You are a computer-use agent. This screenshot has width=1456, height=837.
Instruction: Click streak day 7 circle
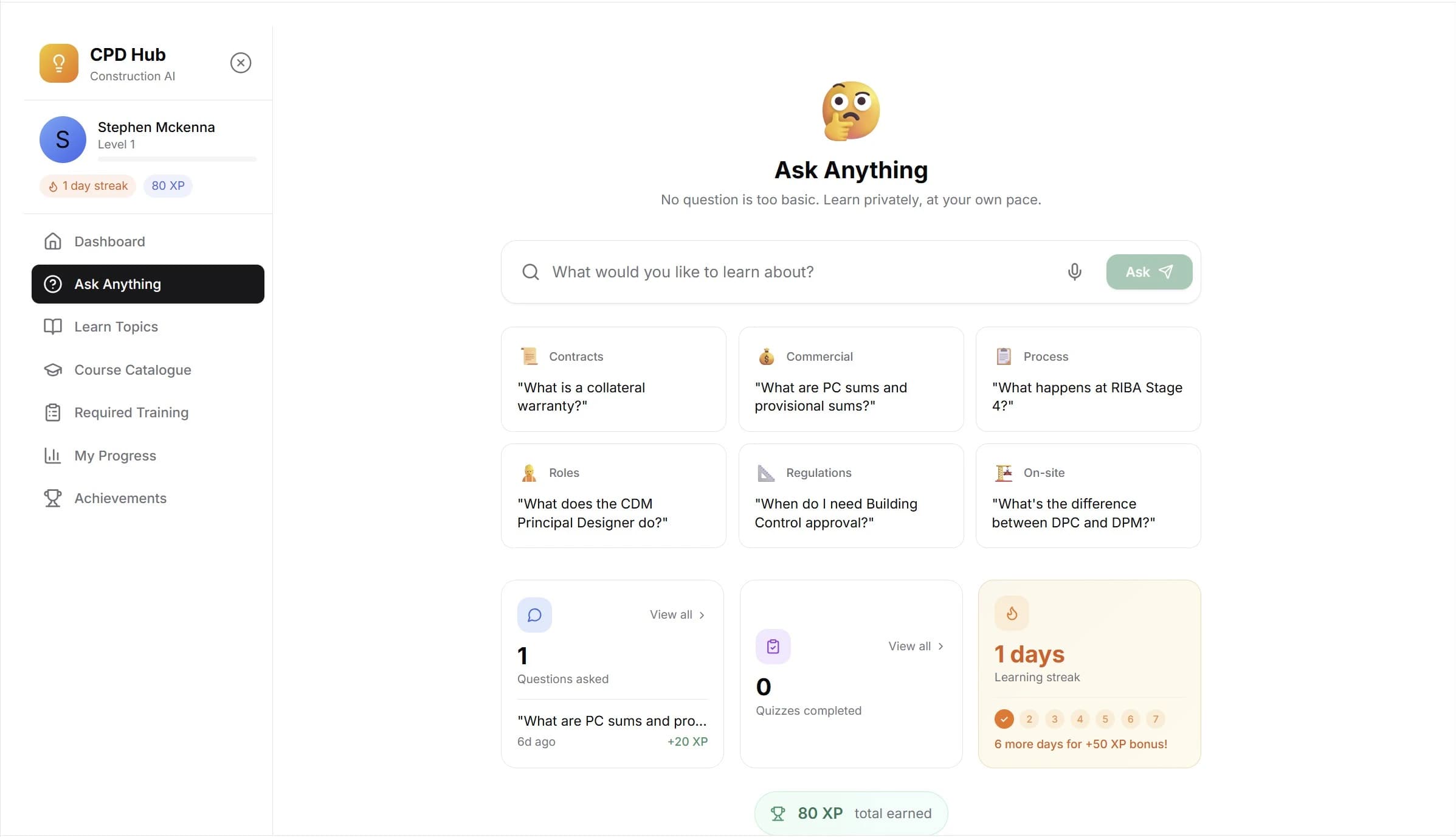[x=1156, y=719]
